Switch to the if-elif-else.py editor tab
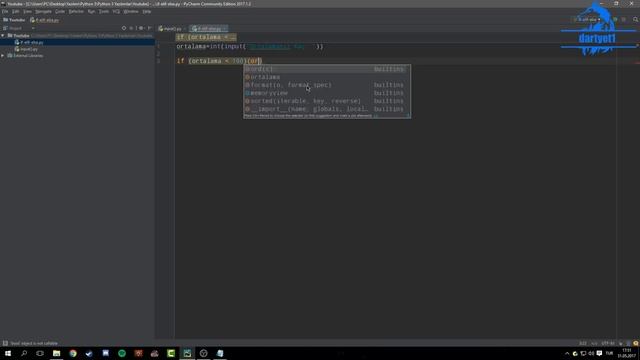Image resolution: width=640 pixels, height=360 pixels. (x=209, y=29)
